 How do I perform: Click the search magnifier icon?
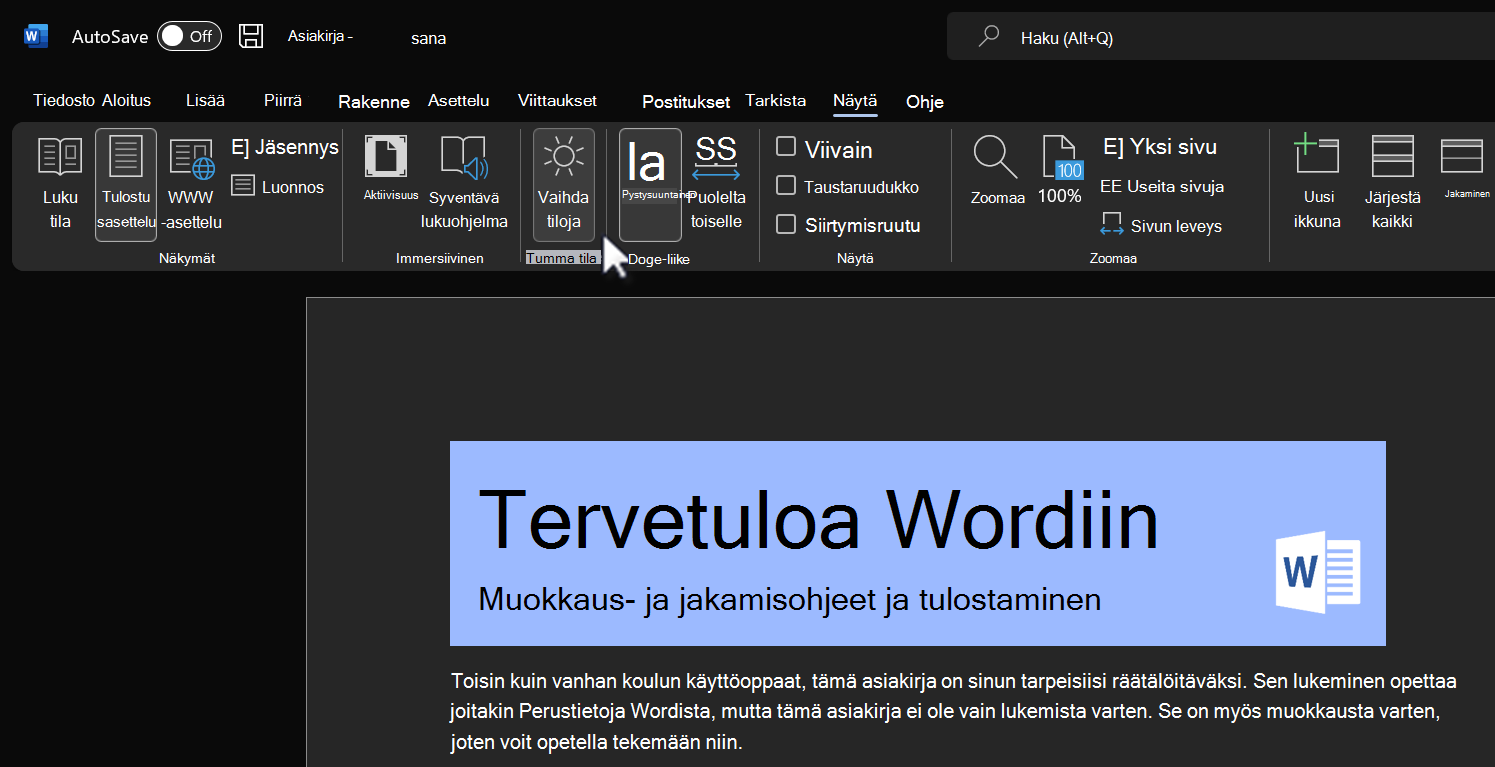coord(989,37)
